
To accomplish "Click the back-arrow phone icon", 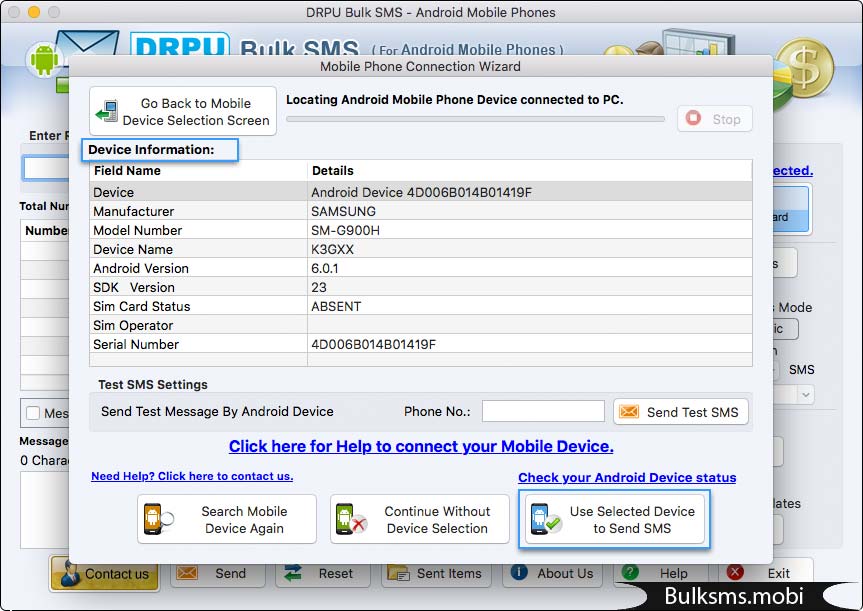I will (x=107, y=112).
